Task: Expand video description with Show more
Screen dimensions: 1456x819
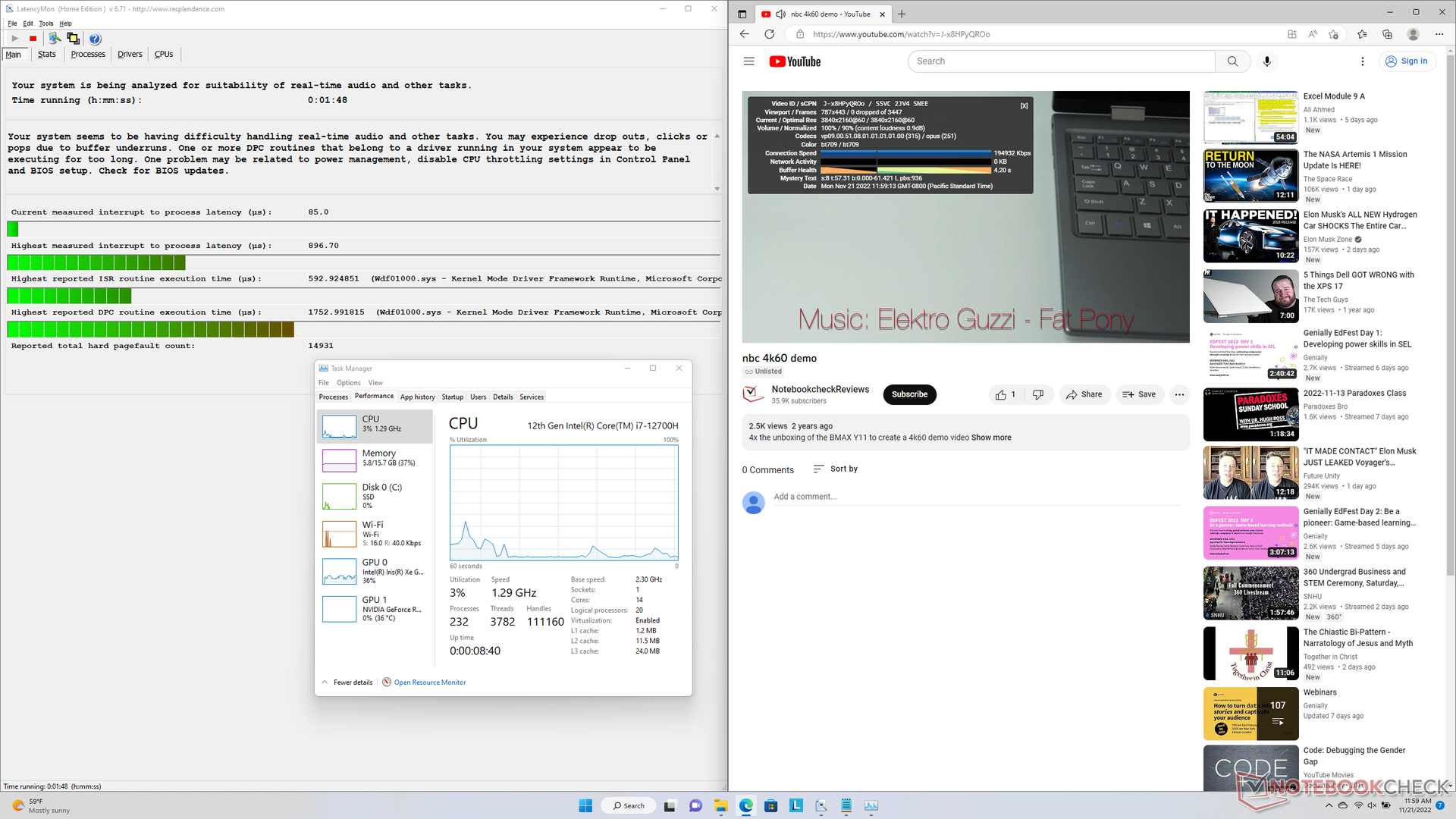Action: pos(990,438)
